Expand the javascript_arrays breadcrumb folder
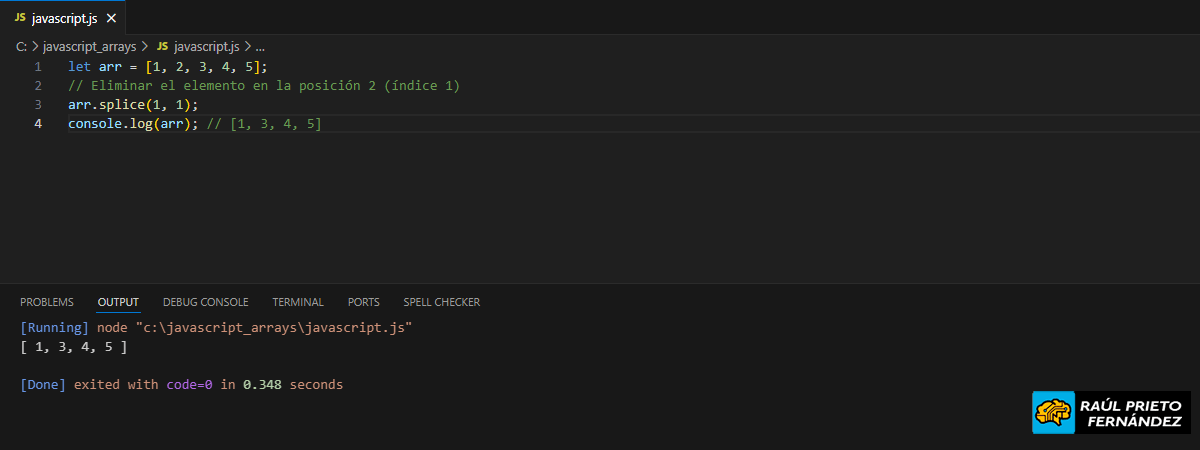The image size is (1200, 450). [89, 46]
